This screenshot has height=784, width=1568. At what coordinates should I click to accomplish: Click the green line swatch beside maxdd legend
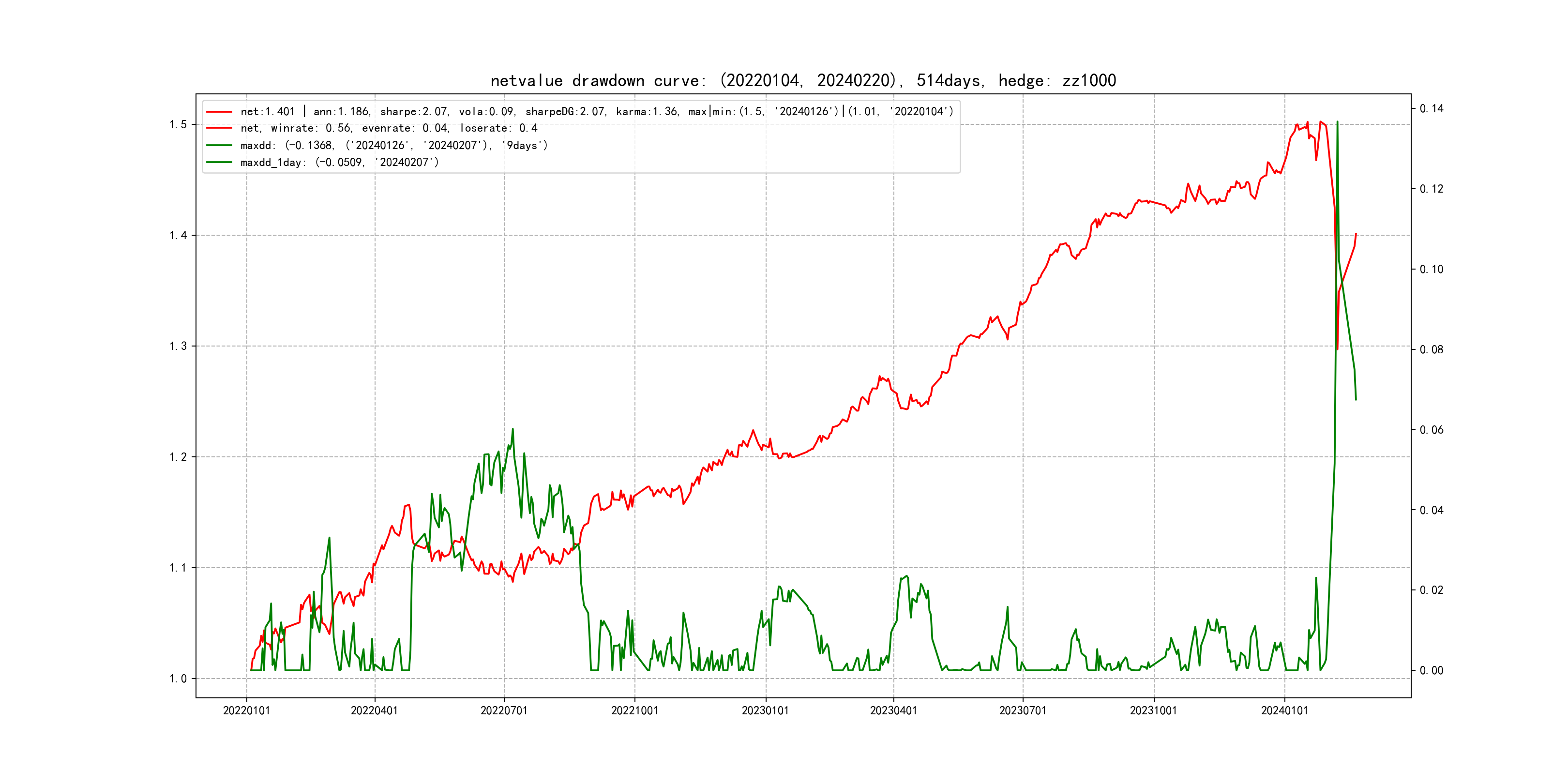[219, 146]
